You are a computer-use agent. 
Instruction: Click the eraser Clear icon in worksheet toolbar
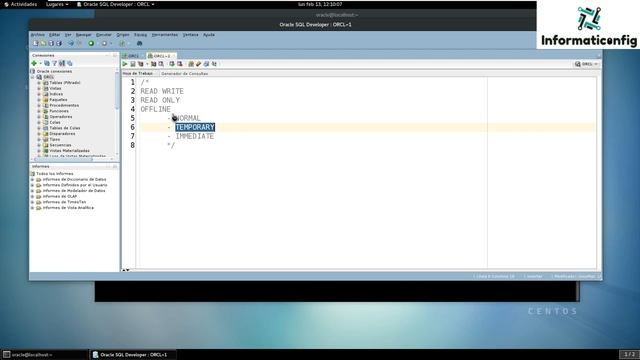tap(198, 64)
